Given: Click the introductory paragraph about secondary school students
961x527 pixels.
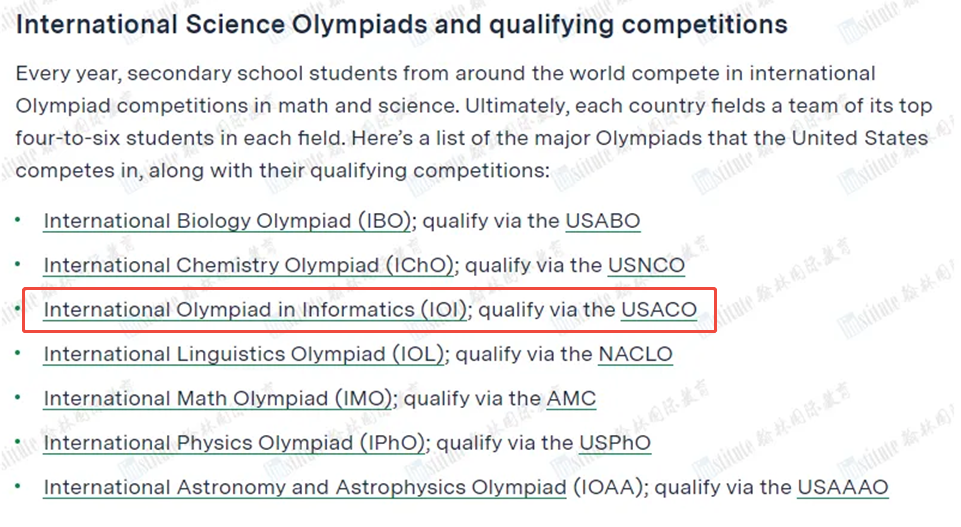Looking at the screenshot, I should click(474, 122).
